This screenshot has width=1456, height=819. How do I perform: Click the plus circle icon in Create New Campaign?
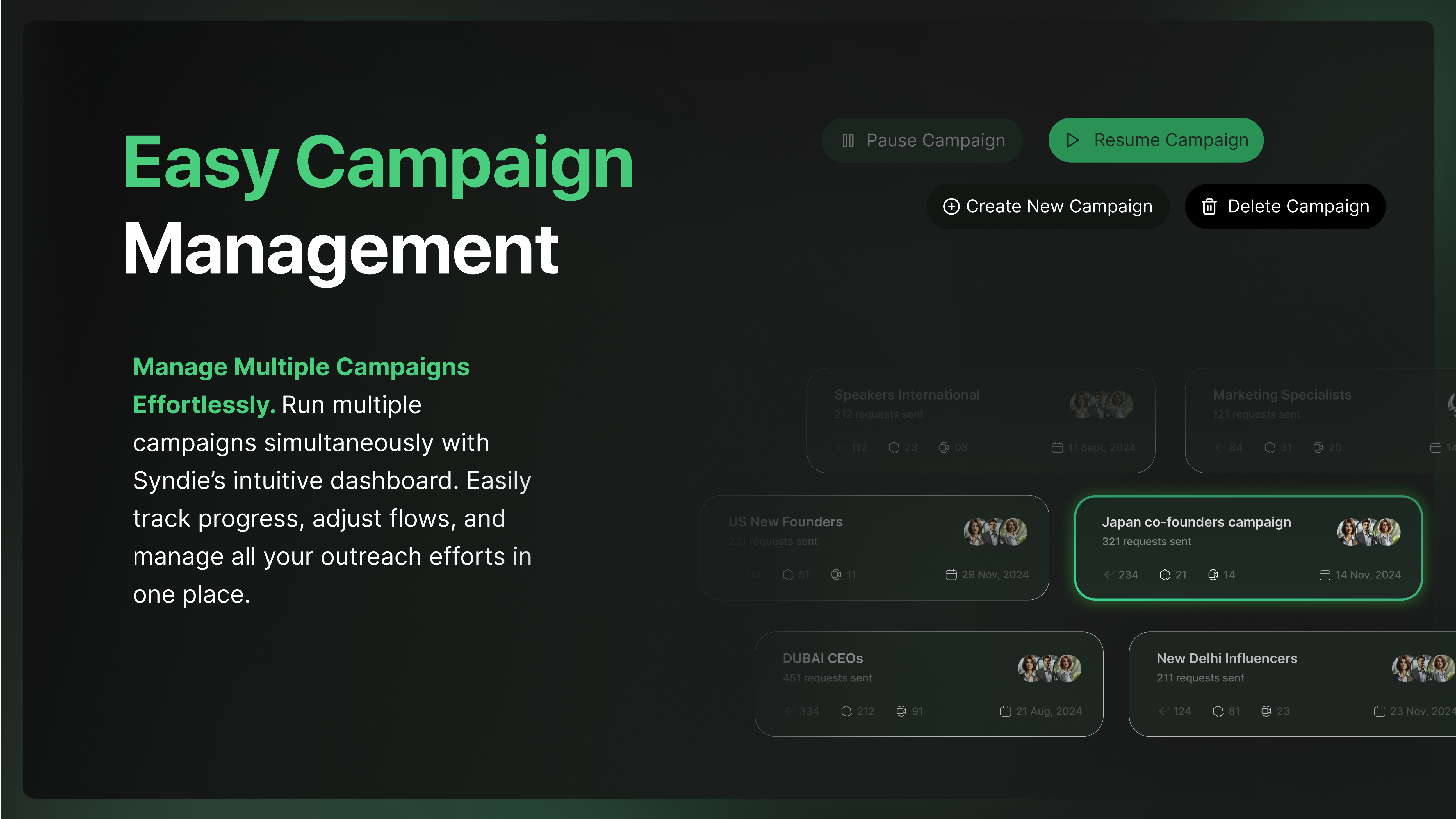[951, 206]
